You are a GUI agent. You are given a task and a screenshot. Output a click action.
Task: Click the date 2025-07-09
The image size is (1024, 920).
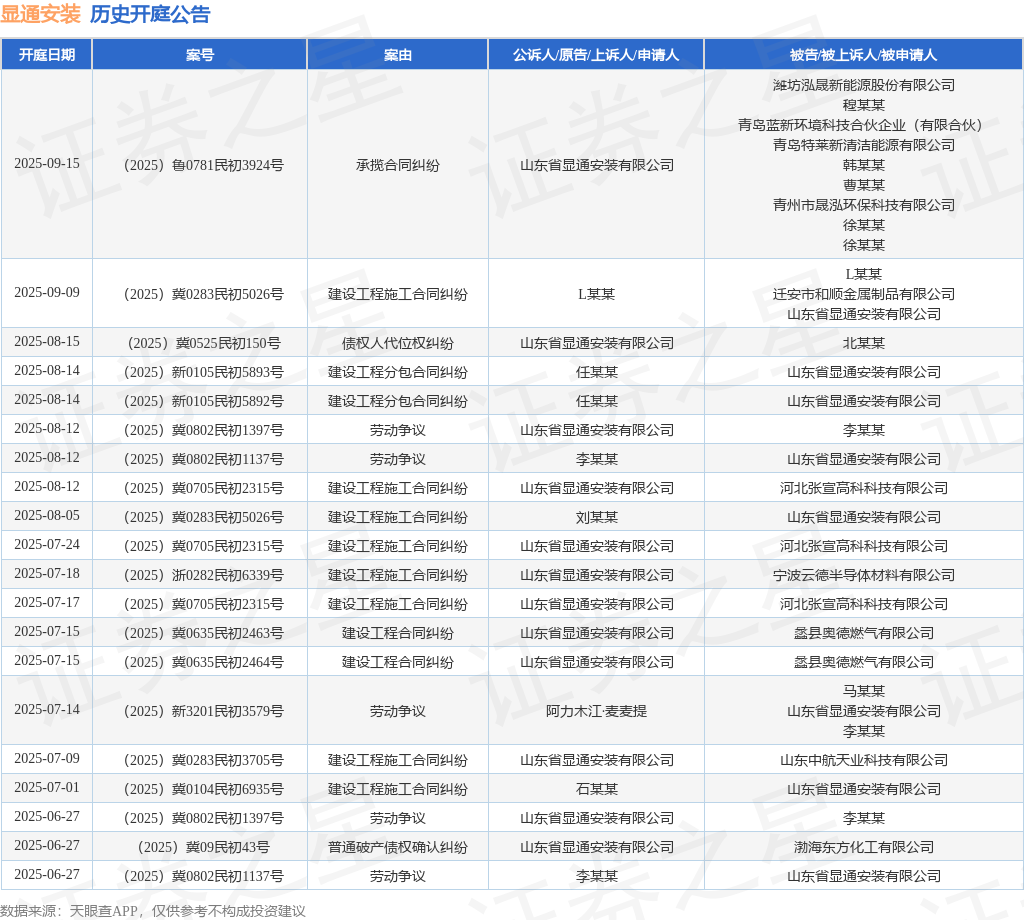pyautogui.click(x=47, y=759)
